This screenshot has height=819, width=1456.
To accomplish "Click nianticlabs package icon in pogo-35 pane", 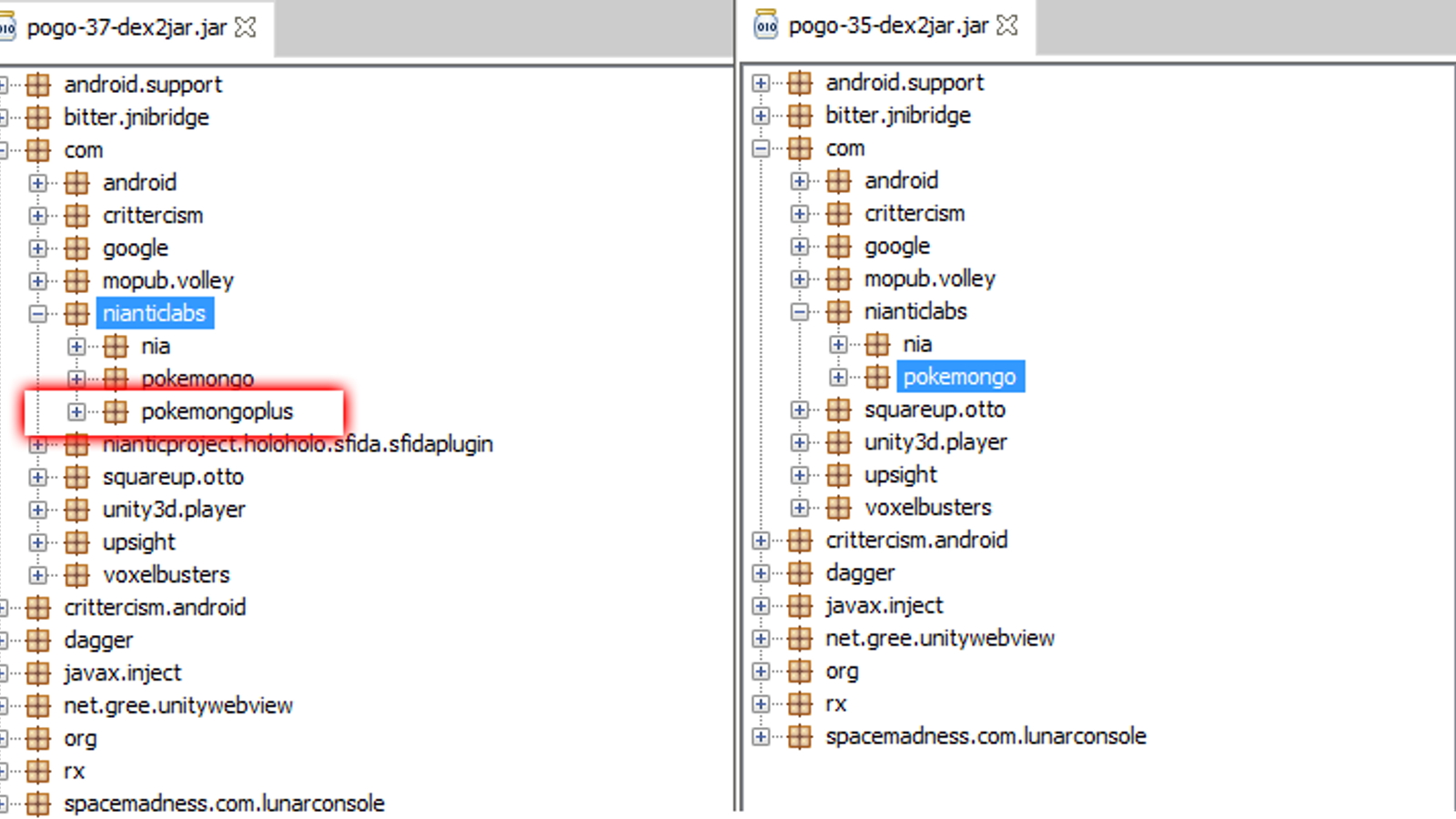I will click(839, 312).
